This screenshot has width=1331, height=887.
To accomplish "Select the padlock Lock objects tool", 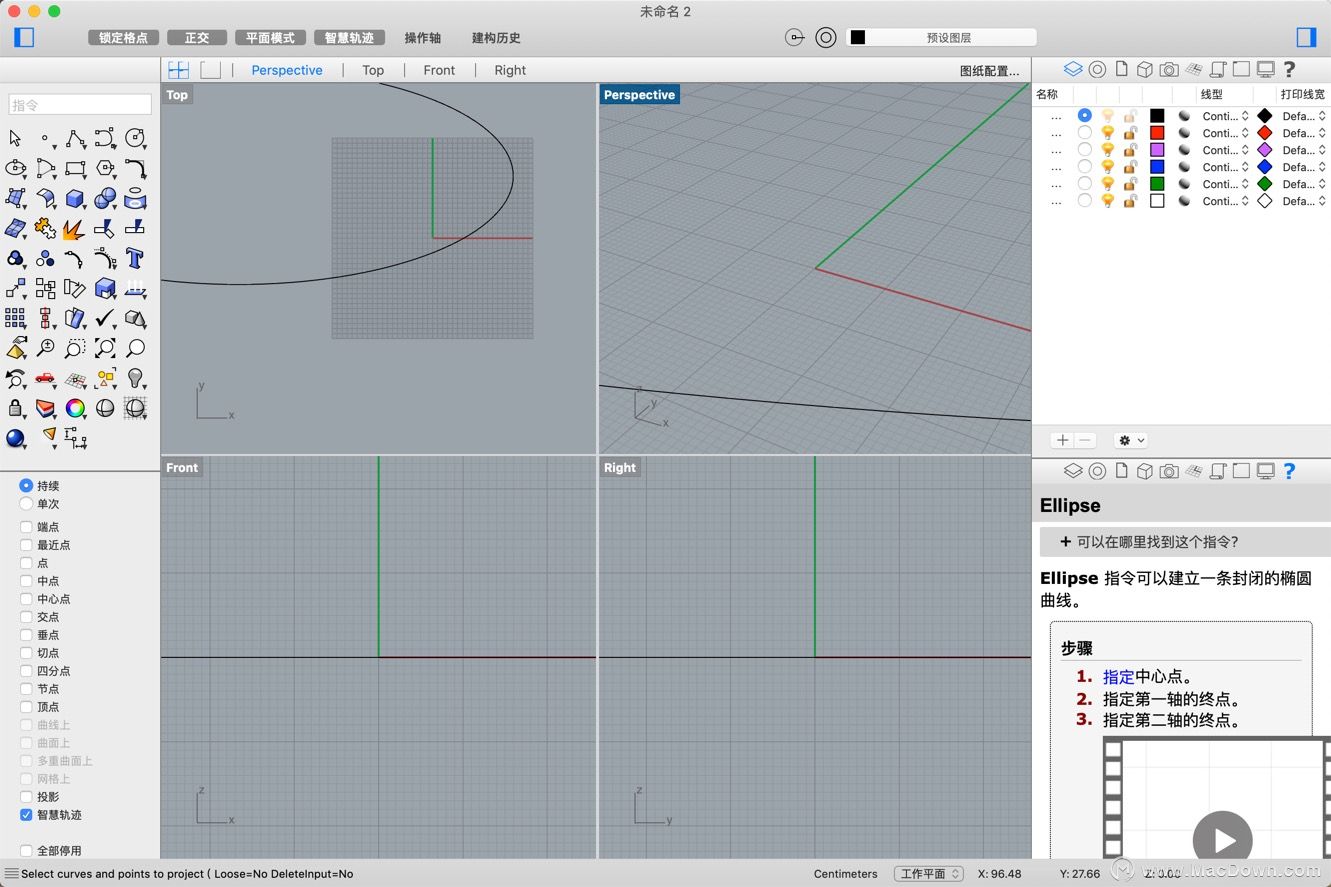I will pyautogui.click(x=15, y=408).
